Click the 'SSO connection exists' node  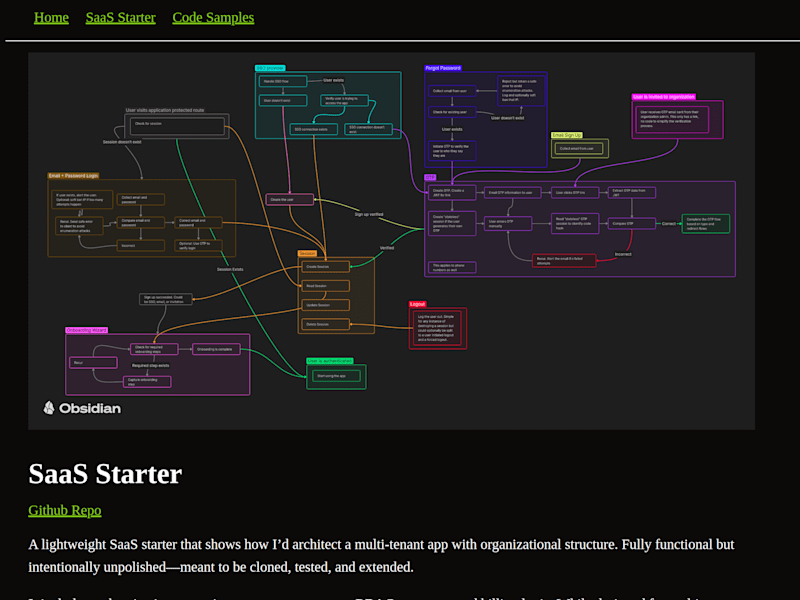coord(313,129)
